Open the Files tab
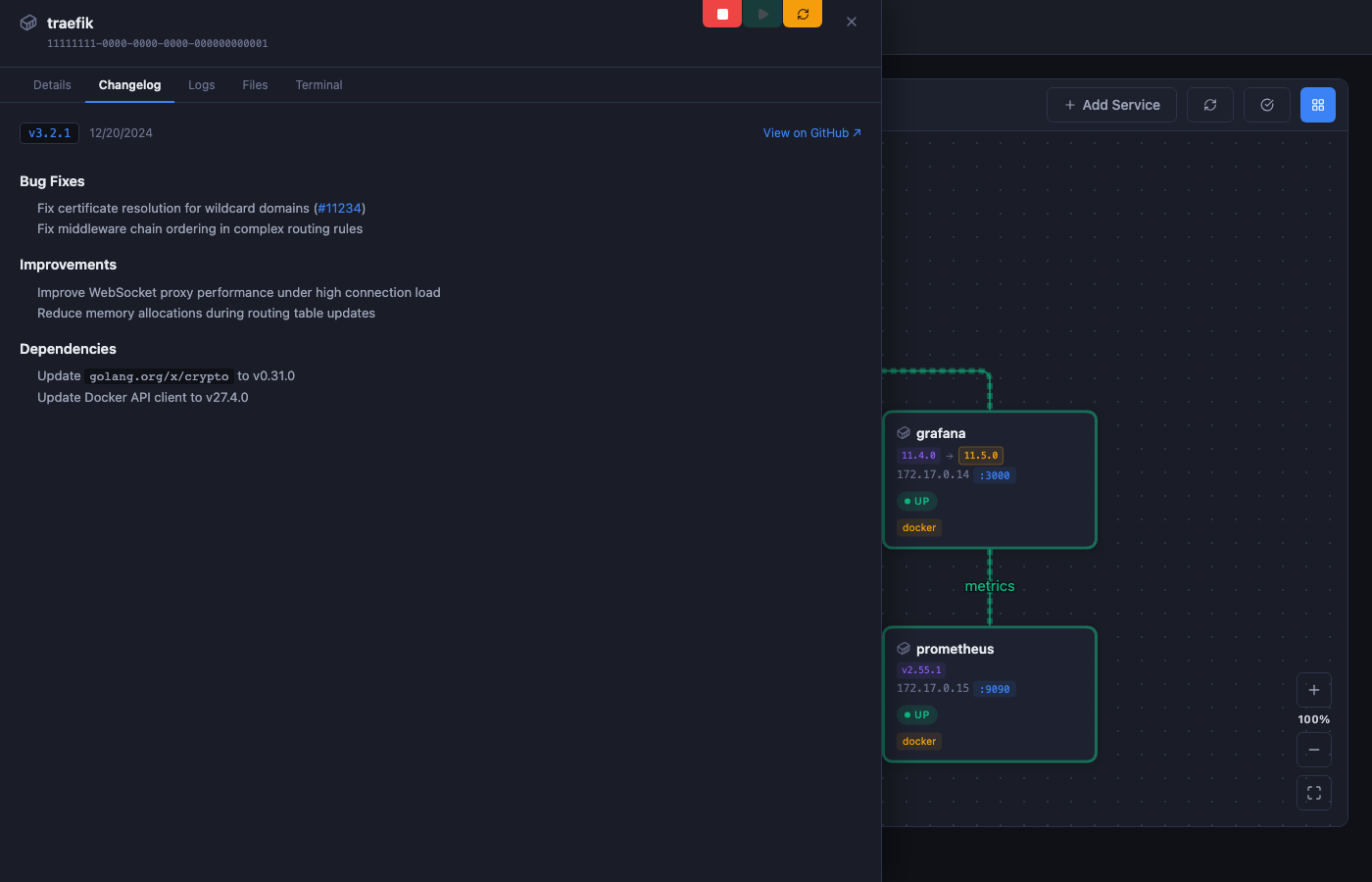Screen dimensions: 1372x882 tap(255, 85)
